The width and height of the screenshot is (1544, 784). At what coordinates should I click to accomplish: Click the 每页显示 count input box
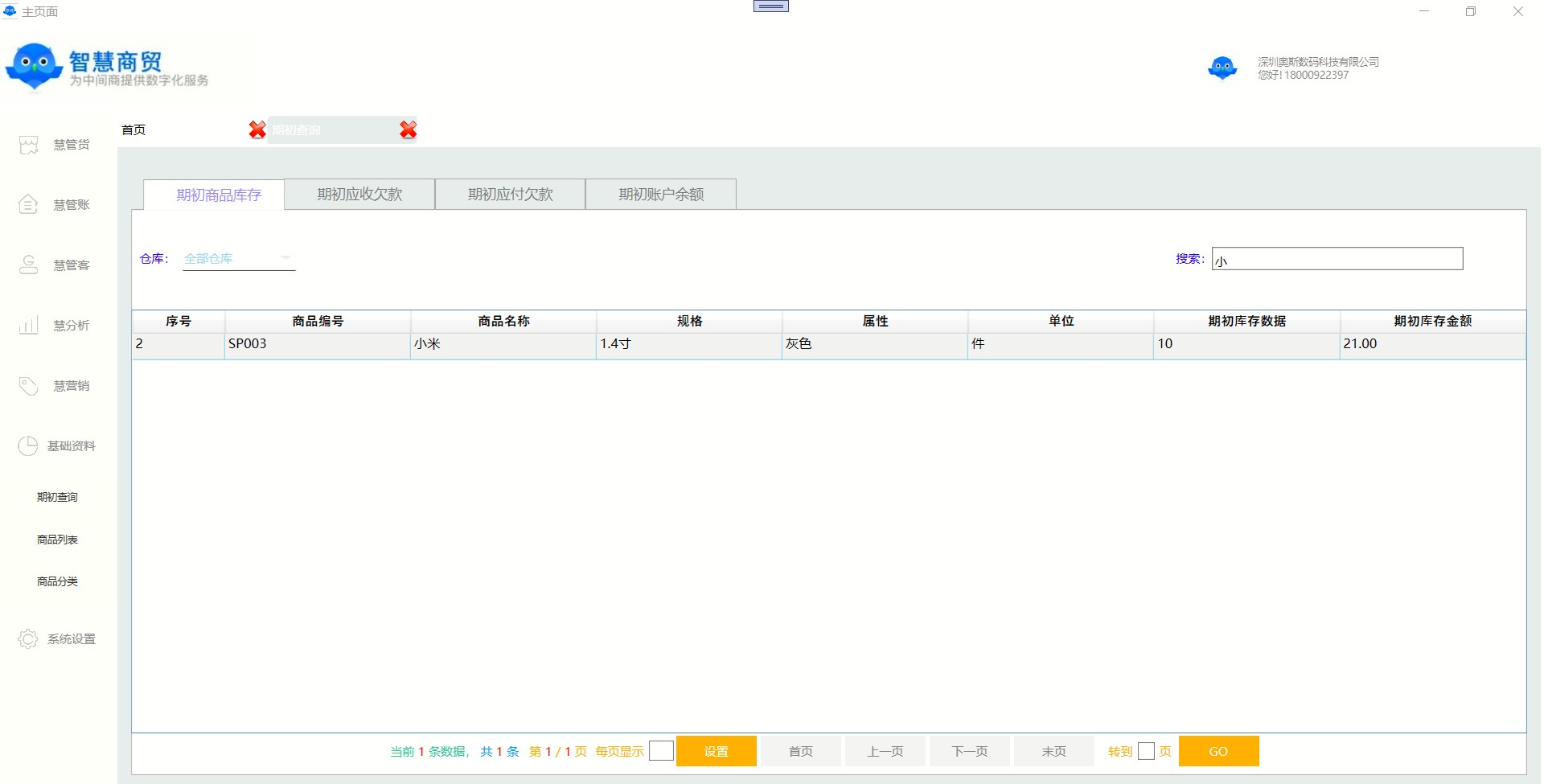pos(661,751)
